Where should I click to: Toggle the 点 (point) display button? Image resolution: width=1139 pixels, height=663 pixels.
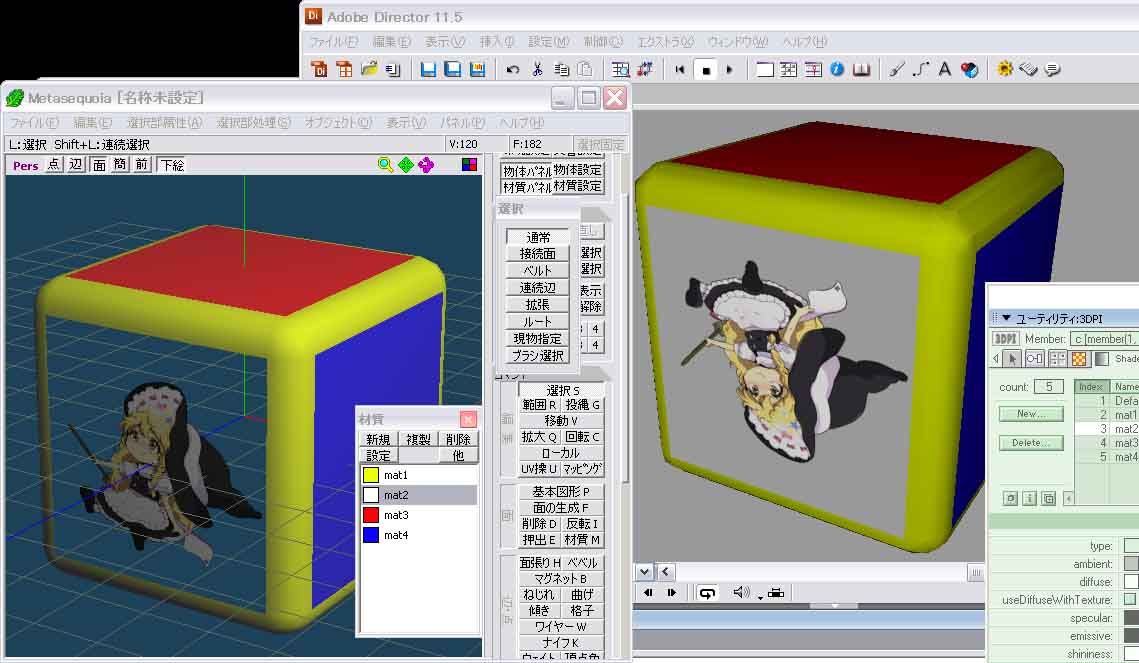[x=53, y=165]
